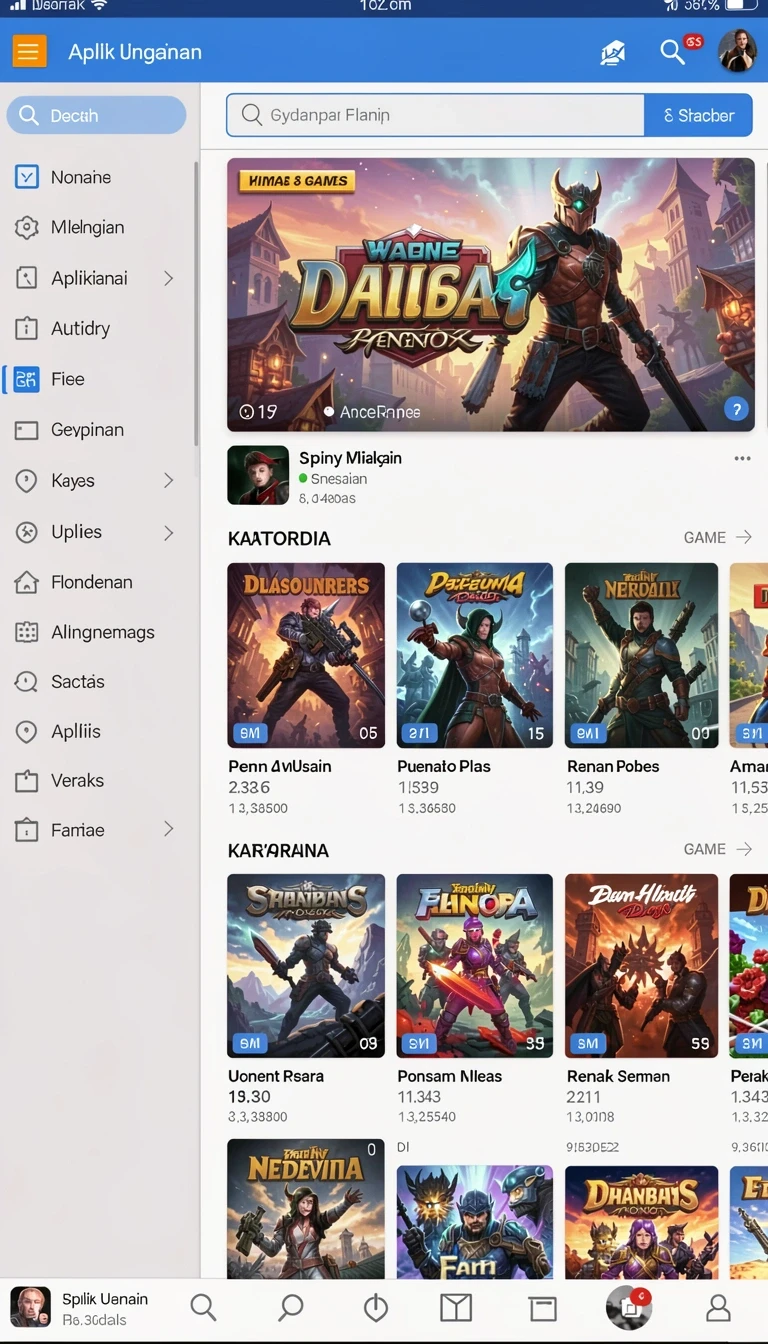This screenshot has width=768, height=1344.
Task: Tap the first magnifier in bottom bar
Action: 203,1307
